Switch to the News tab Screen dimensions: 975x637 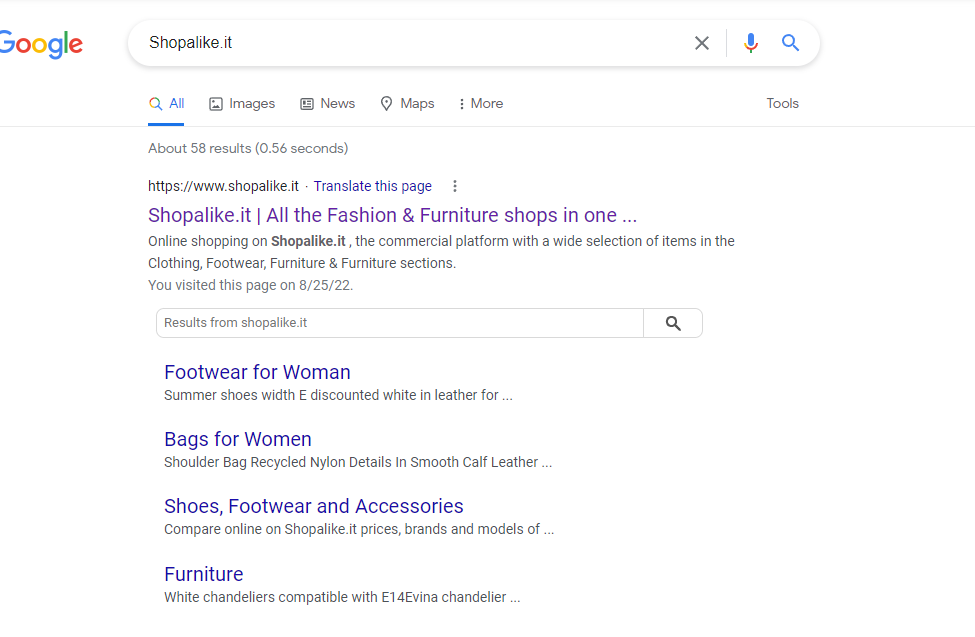pyautogui.click(x=328, y=104)
